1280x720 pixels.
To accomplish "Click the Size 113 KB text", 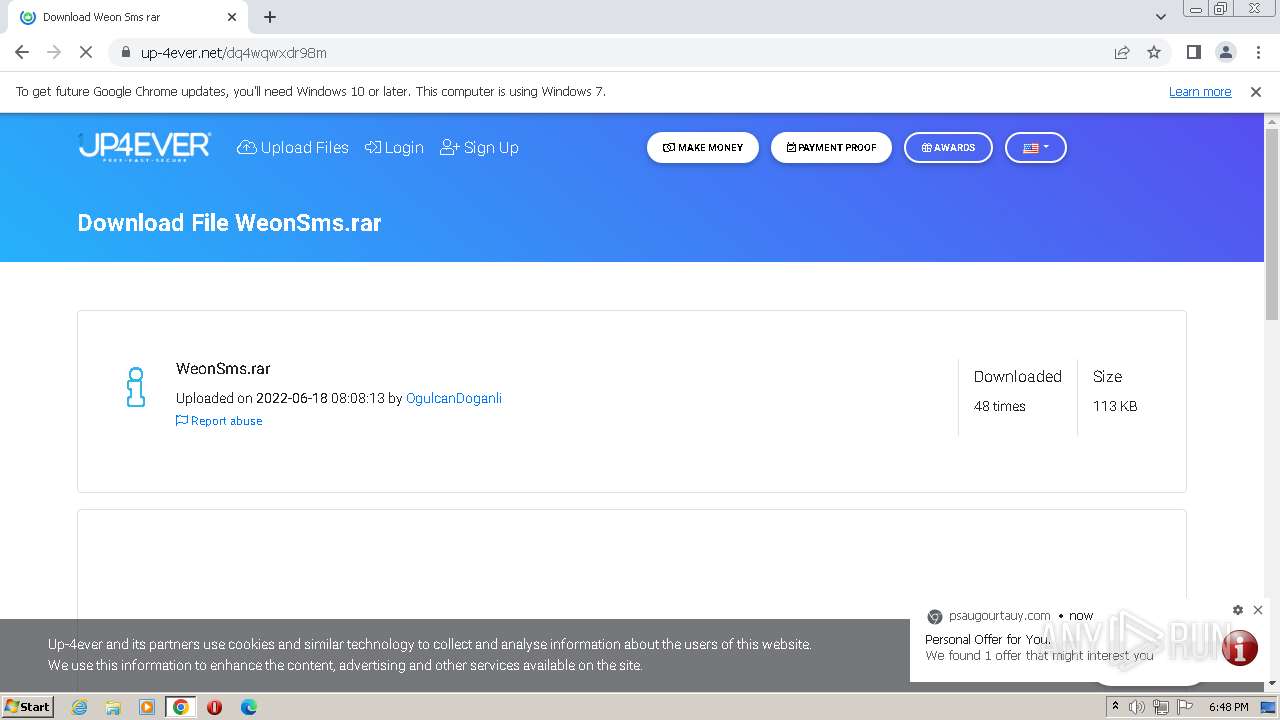I will click(x=1115, y=391).
